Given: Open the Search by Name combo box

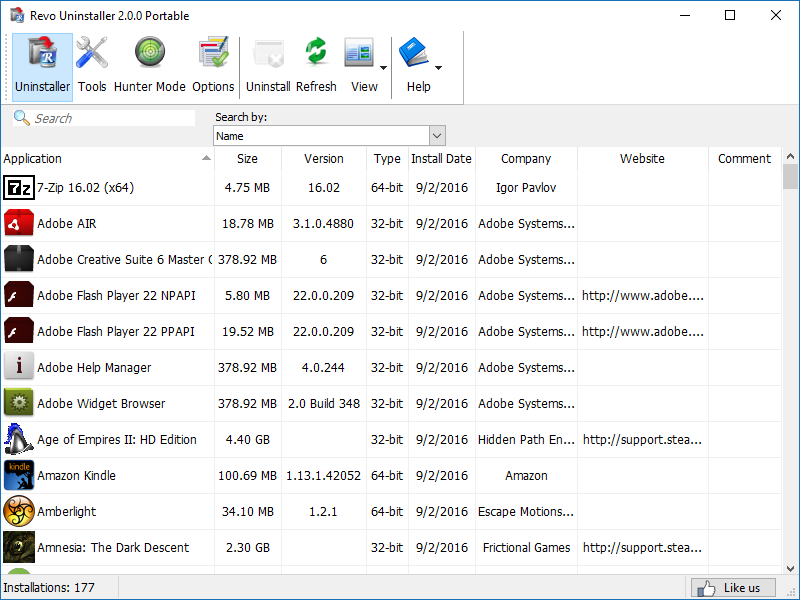Looking at the screenshot, I should click(x=329, y=136).
